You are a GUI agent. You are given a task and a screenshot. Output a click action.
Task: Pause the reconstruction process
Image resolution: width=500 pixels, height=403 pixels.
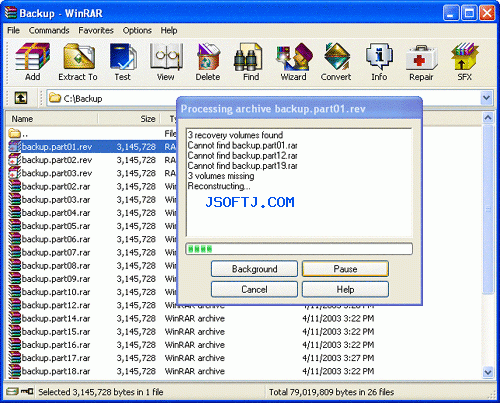(x=345, y=269)
